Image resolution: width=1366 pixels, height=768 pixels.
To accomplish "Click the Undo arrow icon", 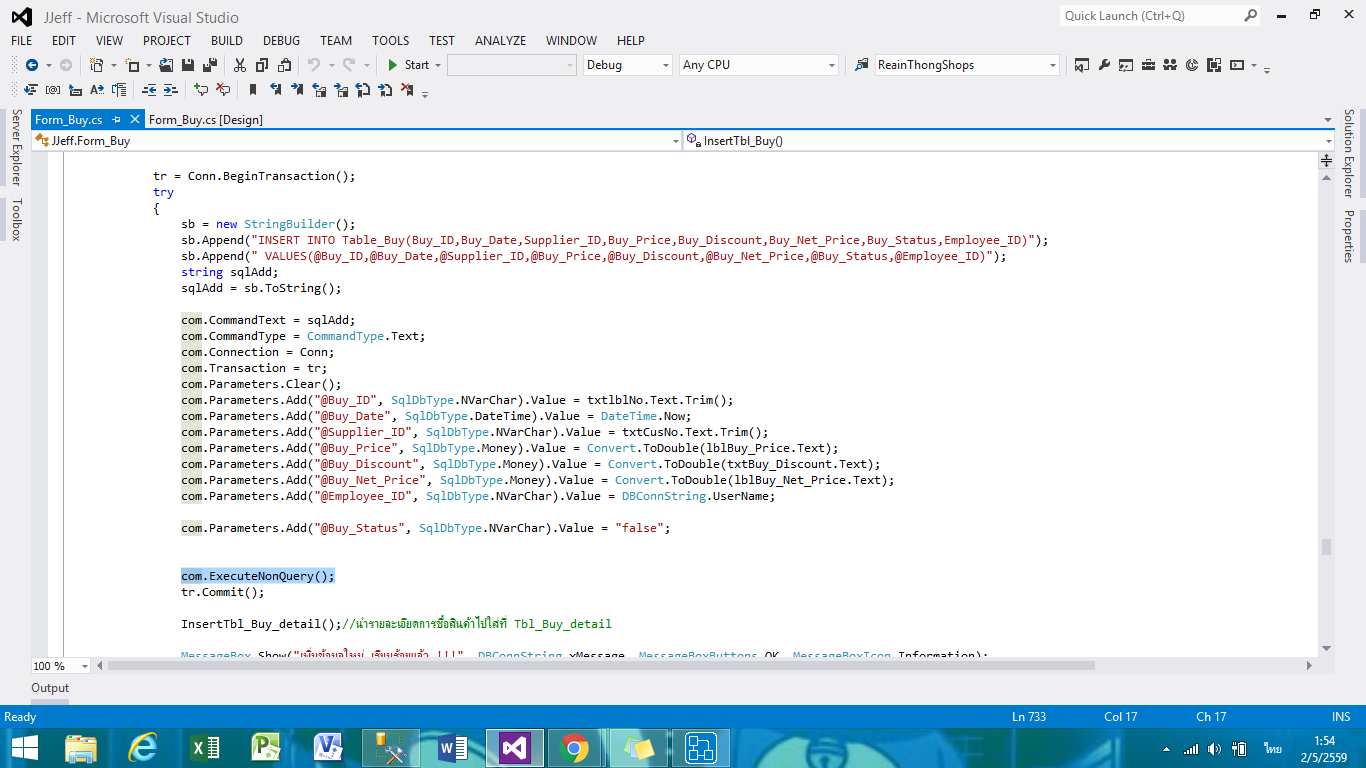I will 313,65.
